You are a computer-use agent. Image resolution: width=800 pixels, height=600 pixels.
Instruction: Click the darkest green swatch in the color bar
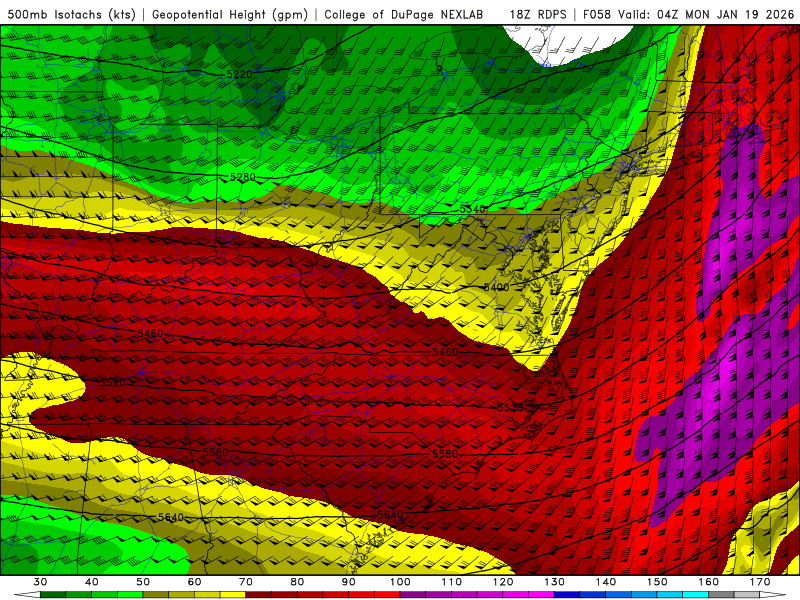(53, 593)
